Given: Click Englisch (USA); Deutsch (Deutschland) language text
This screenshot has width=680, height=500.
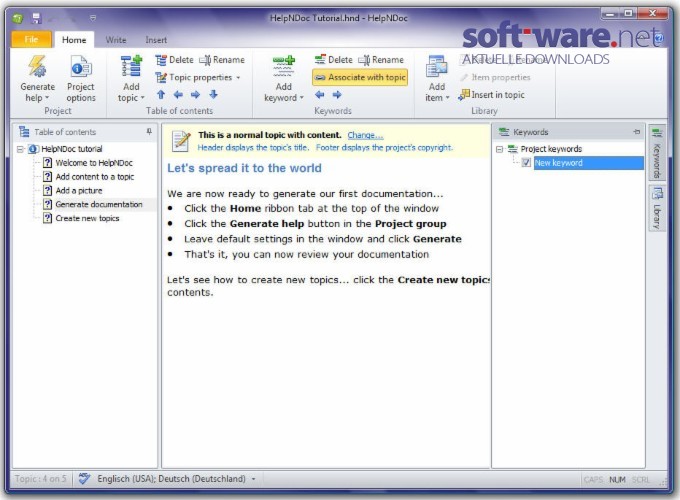Looking at the screenshot, I should [x=171, y=479].
